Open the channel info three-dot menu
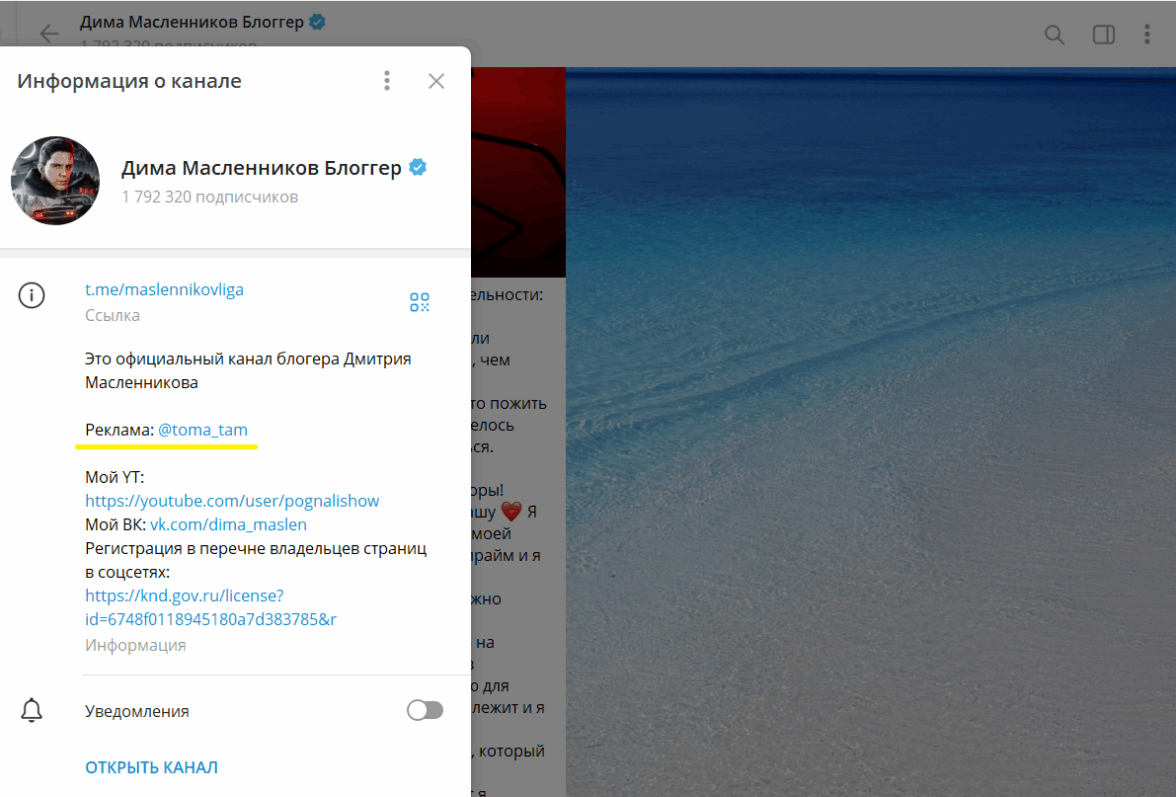The width and height of the screenshot is (1176, 797). tap(387, 81)
